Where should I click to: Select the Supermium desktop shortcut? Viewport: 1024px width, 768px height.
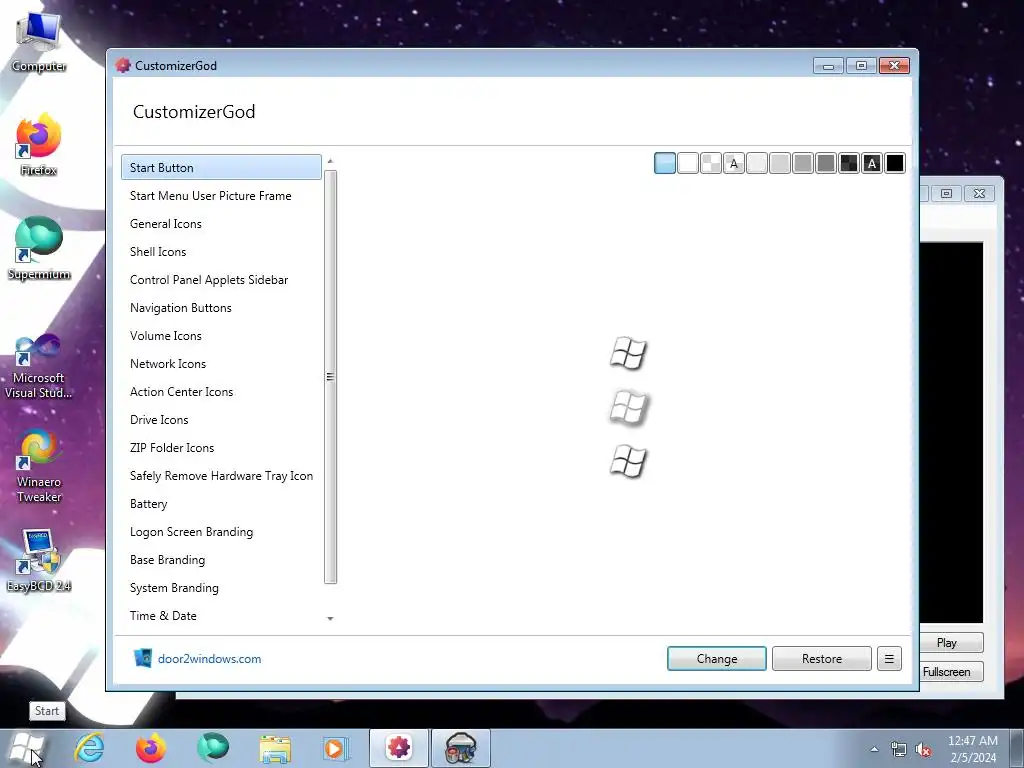[39, 249]
